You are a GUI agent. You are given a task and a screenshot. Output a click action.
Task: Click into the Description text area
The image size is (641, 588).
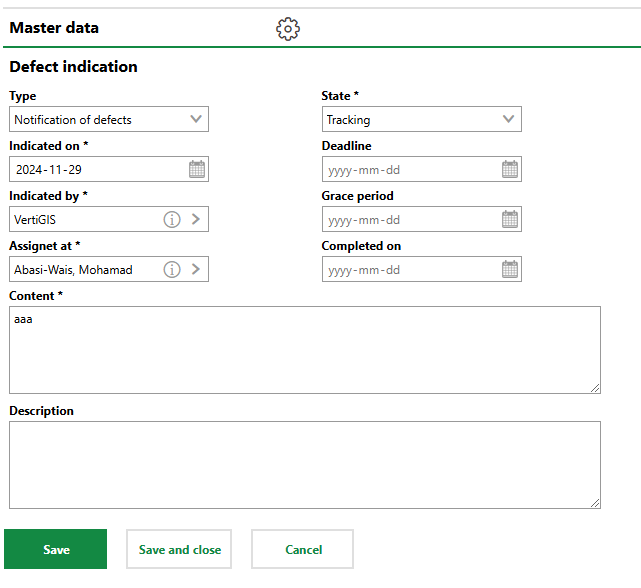coord(304,465)
